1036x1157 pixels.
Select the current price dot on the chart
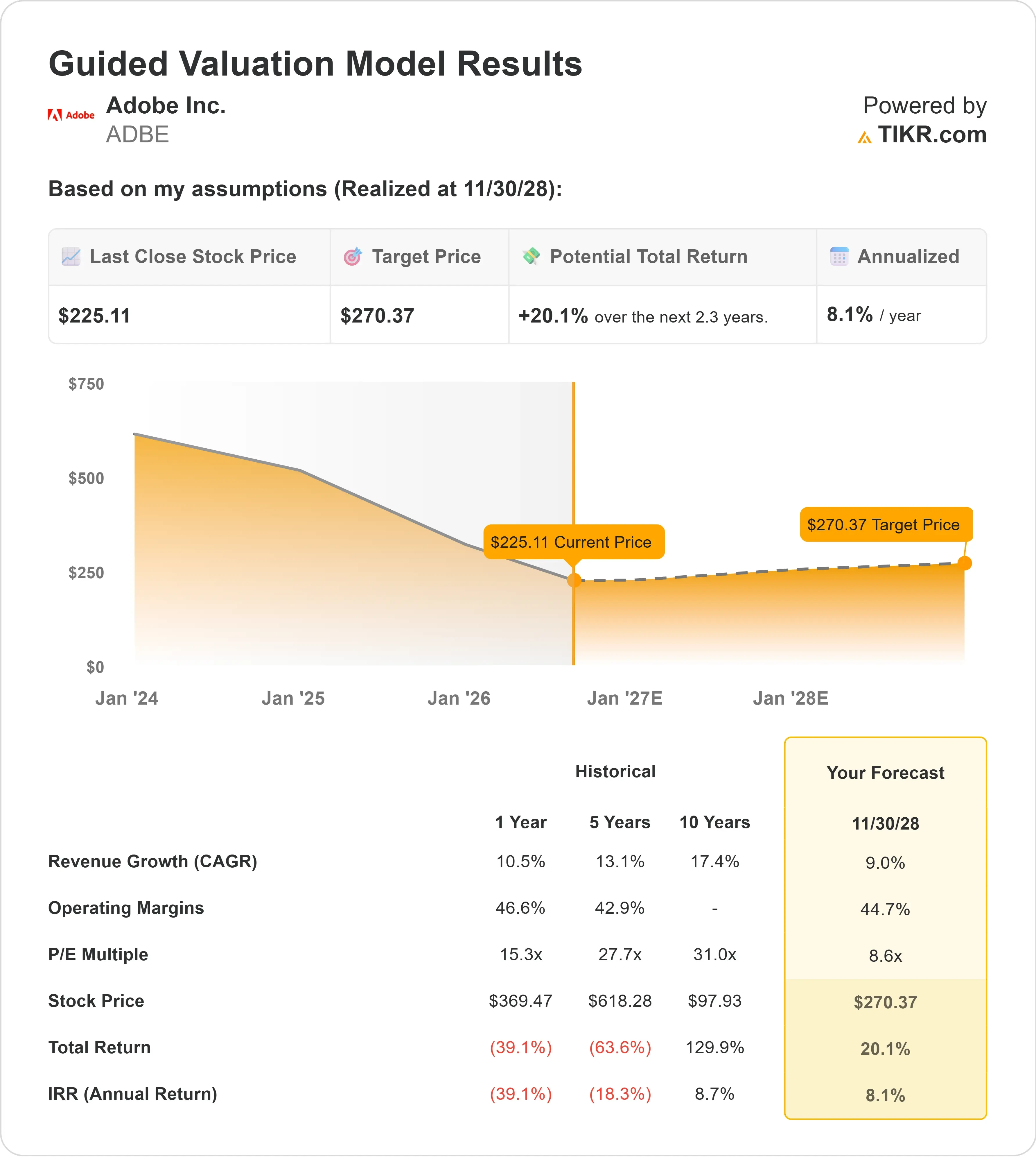(574, 580)
